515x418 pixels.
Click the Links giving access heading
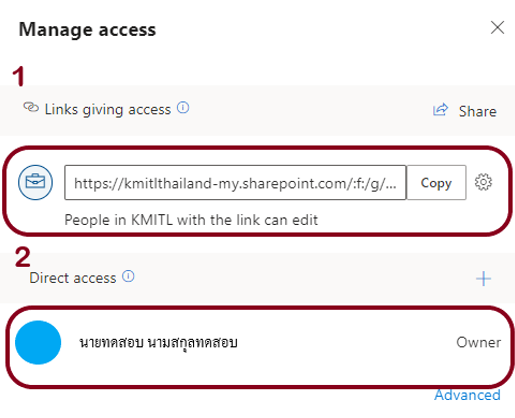coord(108,109)
